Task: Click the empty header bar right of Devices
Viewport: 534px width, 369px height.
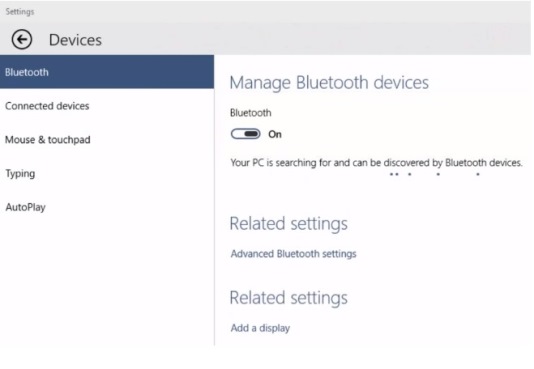Action: 317,39
